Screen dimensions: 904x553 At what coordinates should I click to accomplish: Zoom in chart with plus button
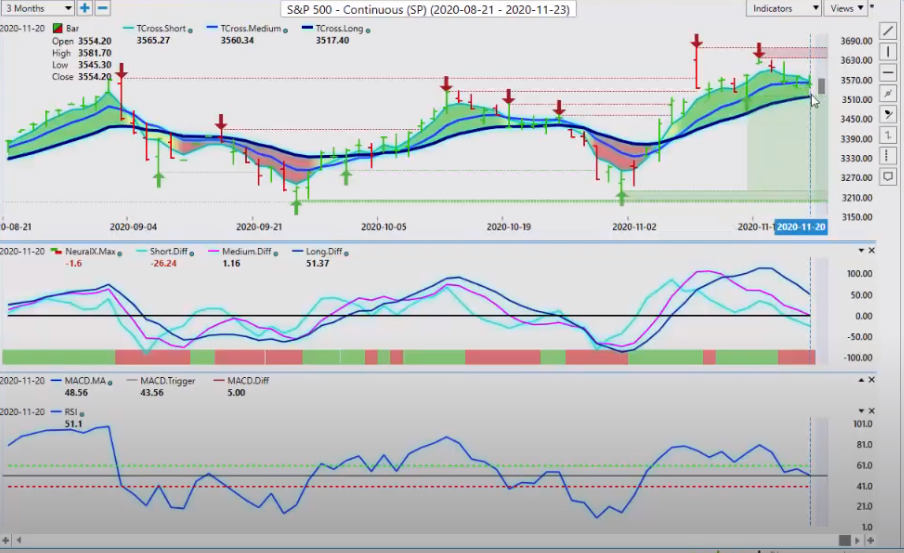click(x=85, y=8)
